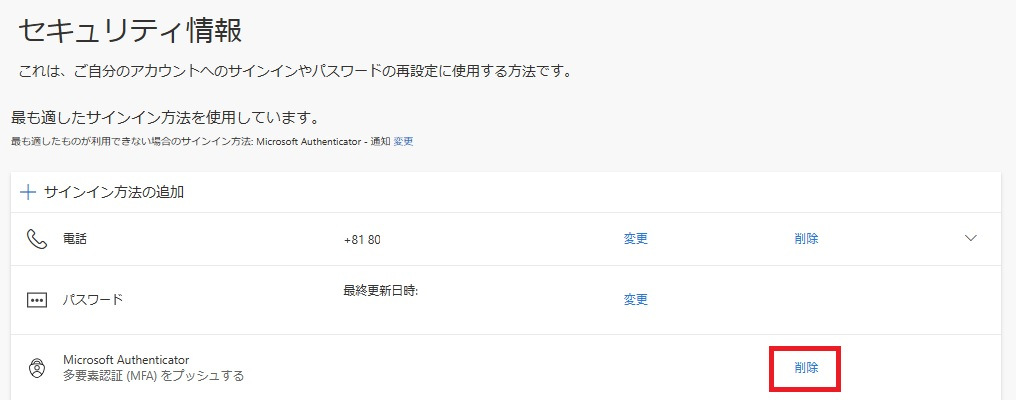This screenshot has width=1016, height=400.
Task: Click the 最終更新日時 text
Action: pyautogui.click(x=381, y=290)
